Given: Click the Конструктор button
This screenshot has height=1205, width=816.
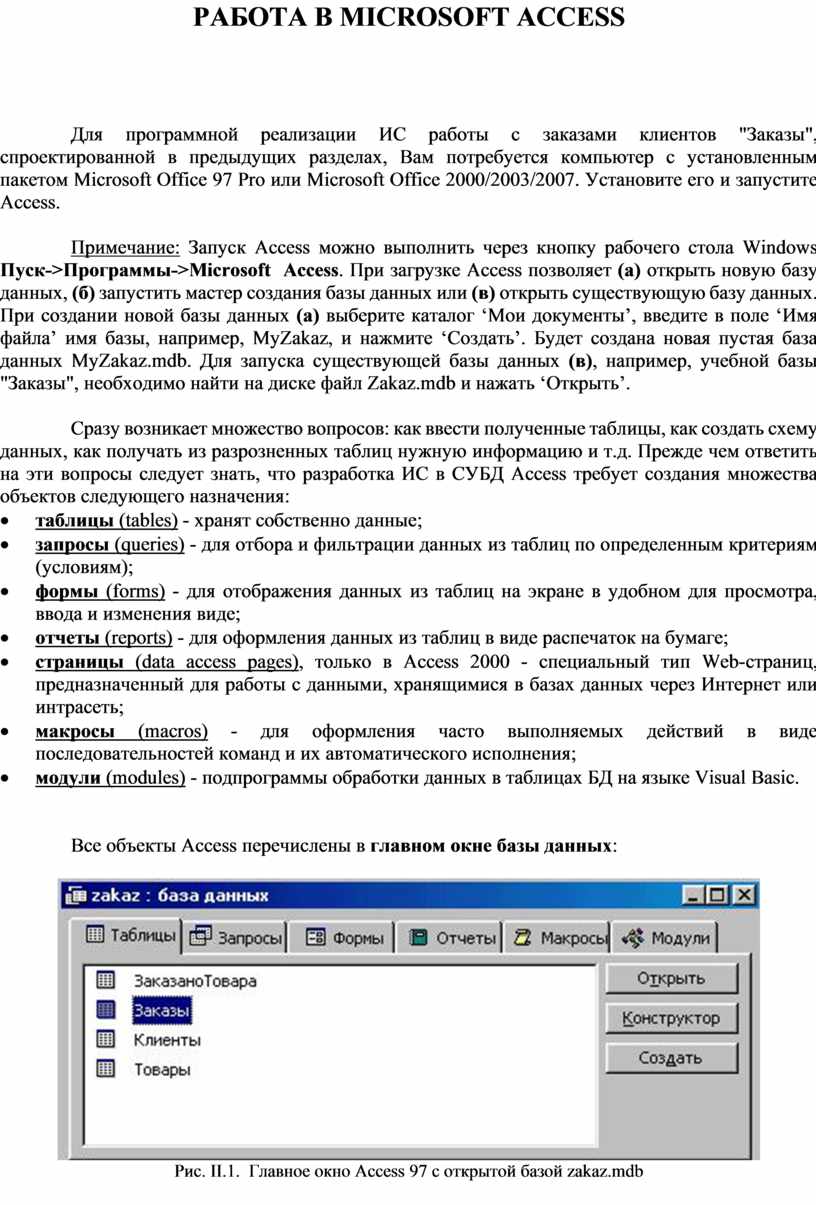Looking at the screenshot, I should pos(672,1018).
